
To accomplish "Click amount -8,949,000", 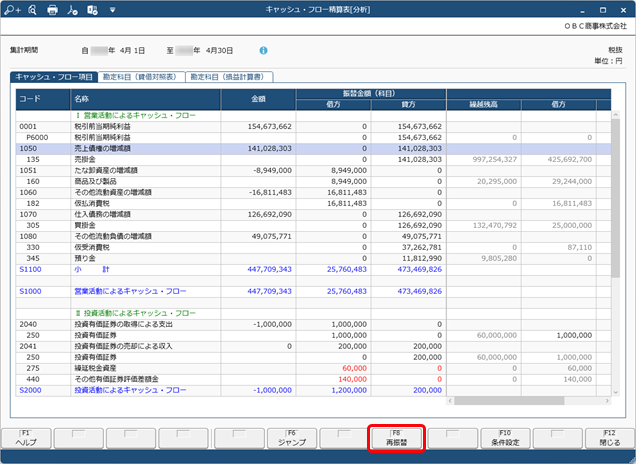I will [x=272, y=170].
